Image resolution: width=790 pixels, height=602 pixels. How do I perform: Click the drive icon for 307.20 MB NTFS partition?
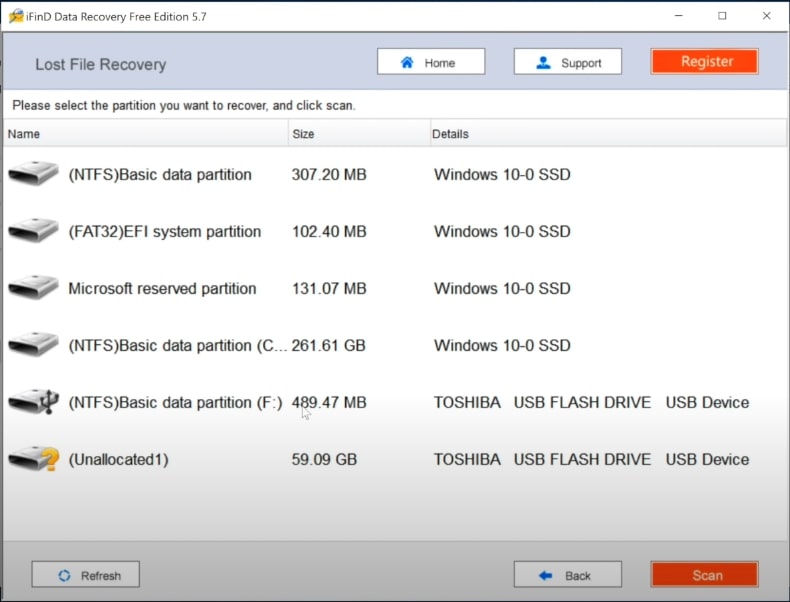pyautogui.click(x=34, y=175)
